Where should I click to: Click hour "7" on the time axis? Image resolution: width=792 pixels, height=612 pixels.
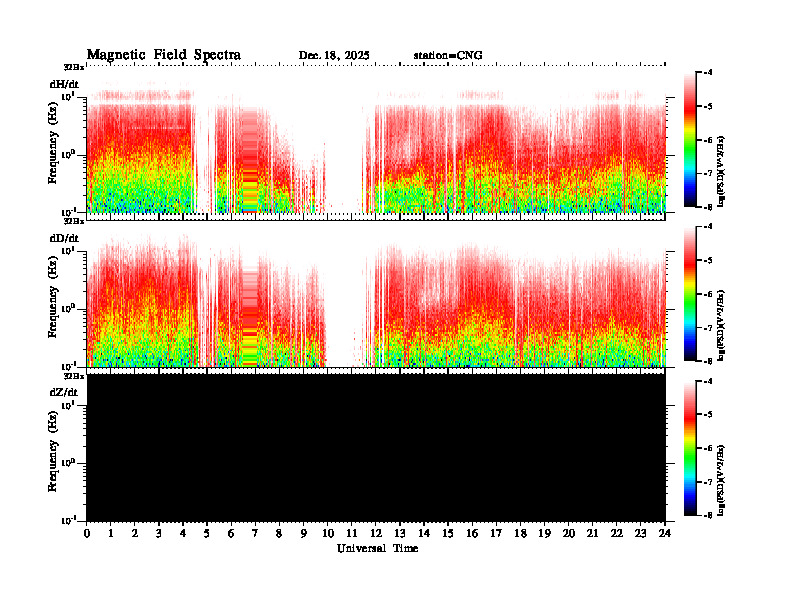(x=255, y=533)
